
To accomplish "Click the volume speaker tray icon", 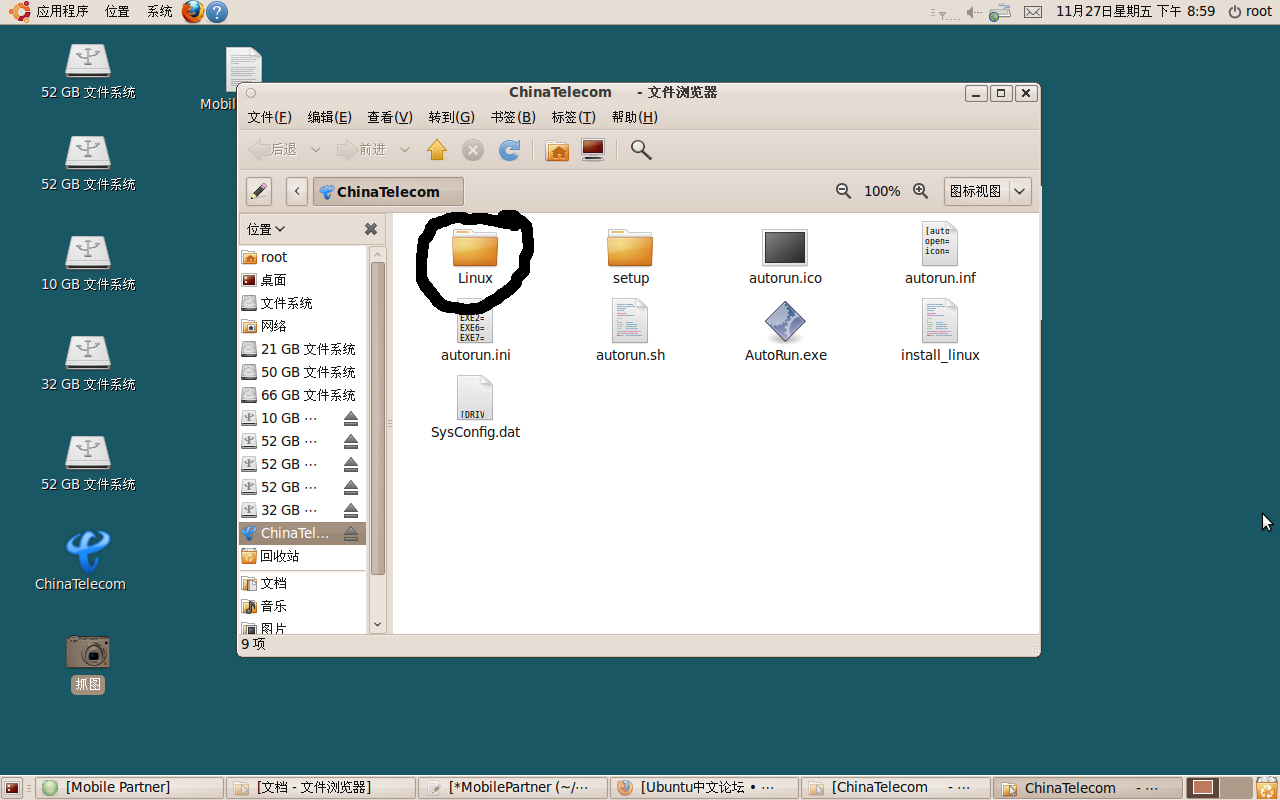I will coord(974,12).
